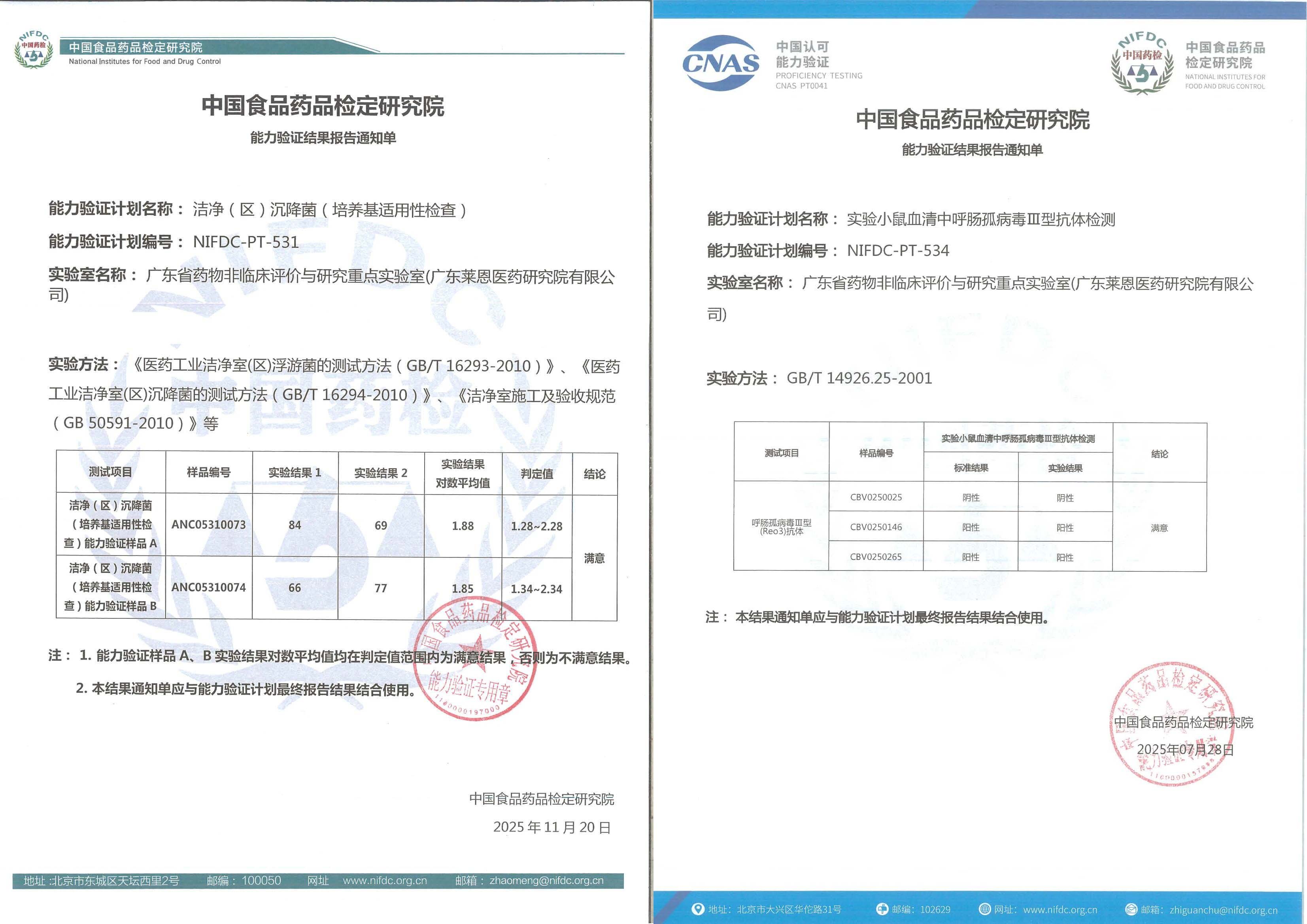The image size is (1307, 924).
Task: Click the 1.34~2.34 判定值 cell
Action: click(x=536, y=589)
